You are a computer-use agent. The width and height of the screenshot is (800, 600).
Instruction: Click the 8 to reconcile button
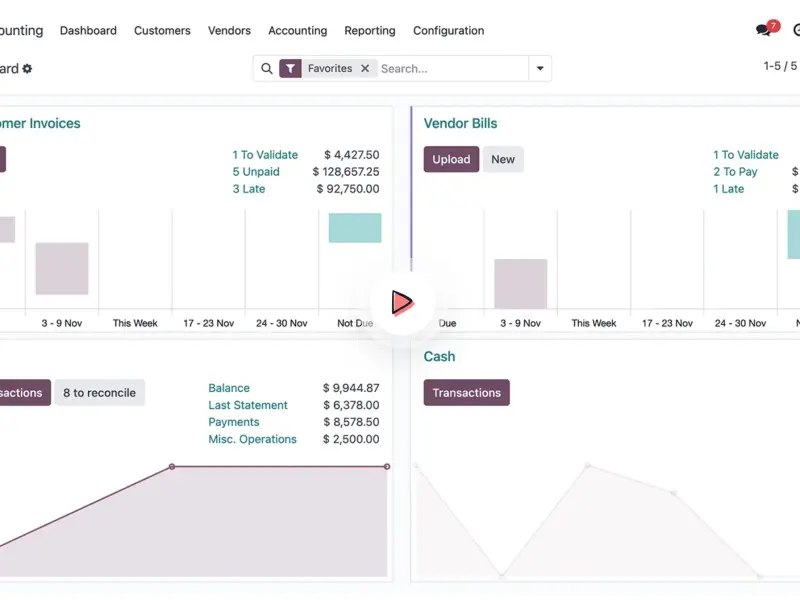coord(99,393)
